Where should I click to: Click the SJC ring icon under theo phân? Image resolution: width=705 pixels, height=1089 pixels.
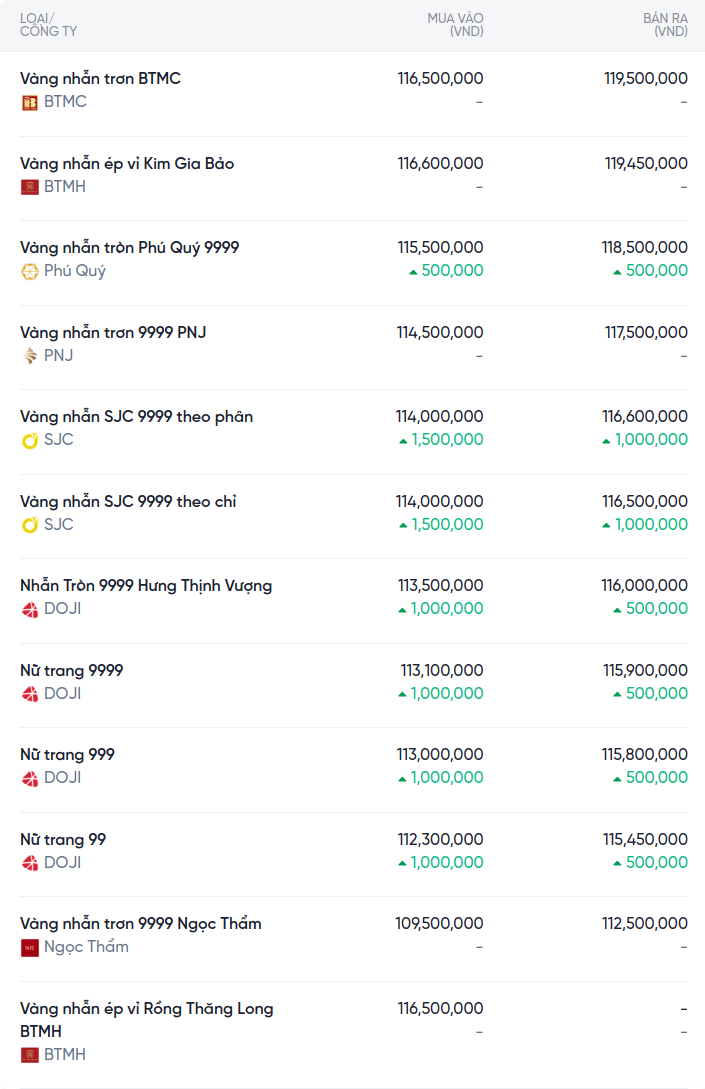29,440
